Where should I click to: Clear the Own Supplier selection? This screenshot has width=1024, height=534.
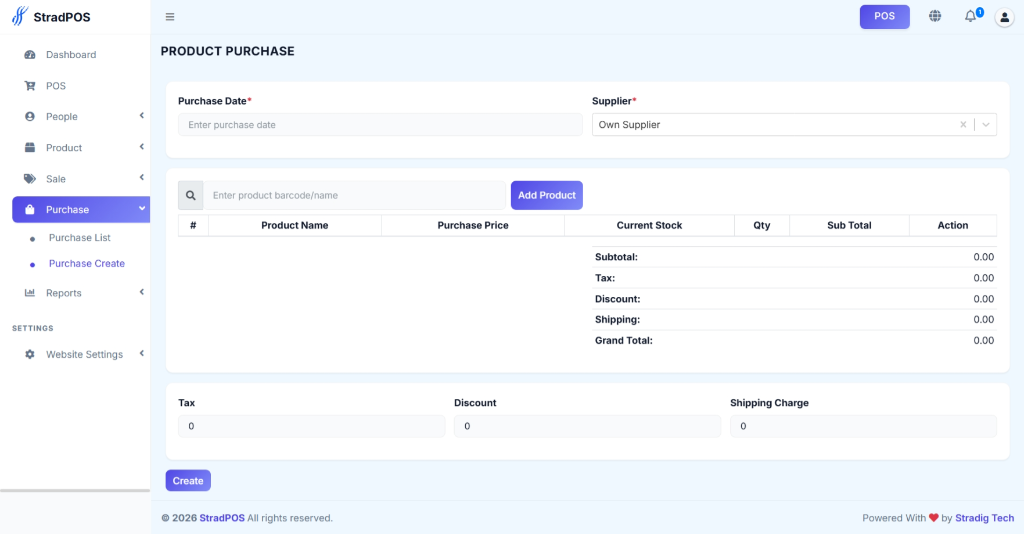[963, 125]
